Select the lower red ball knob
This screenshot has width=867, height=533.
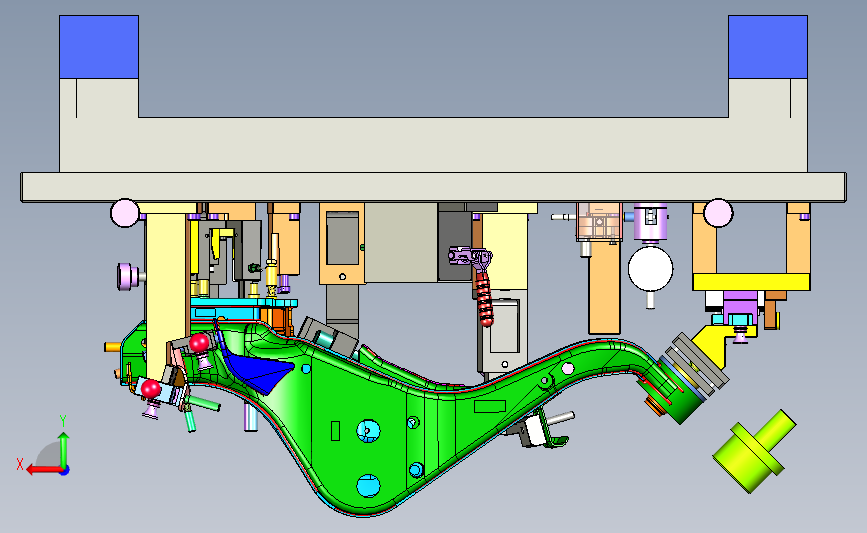pos(151,388)
